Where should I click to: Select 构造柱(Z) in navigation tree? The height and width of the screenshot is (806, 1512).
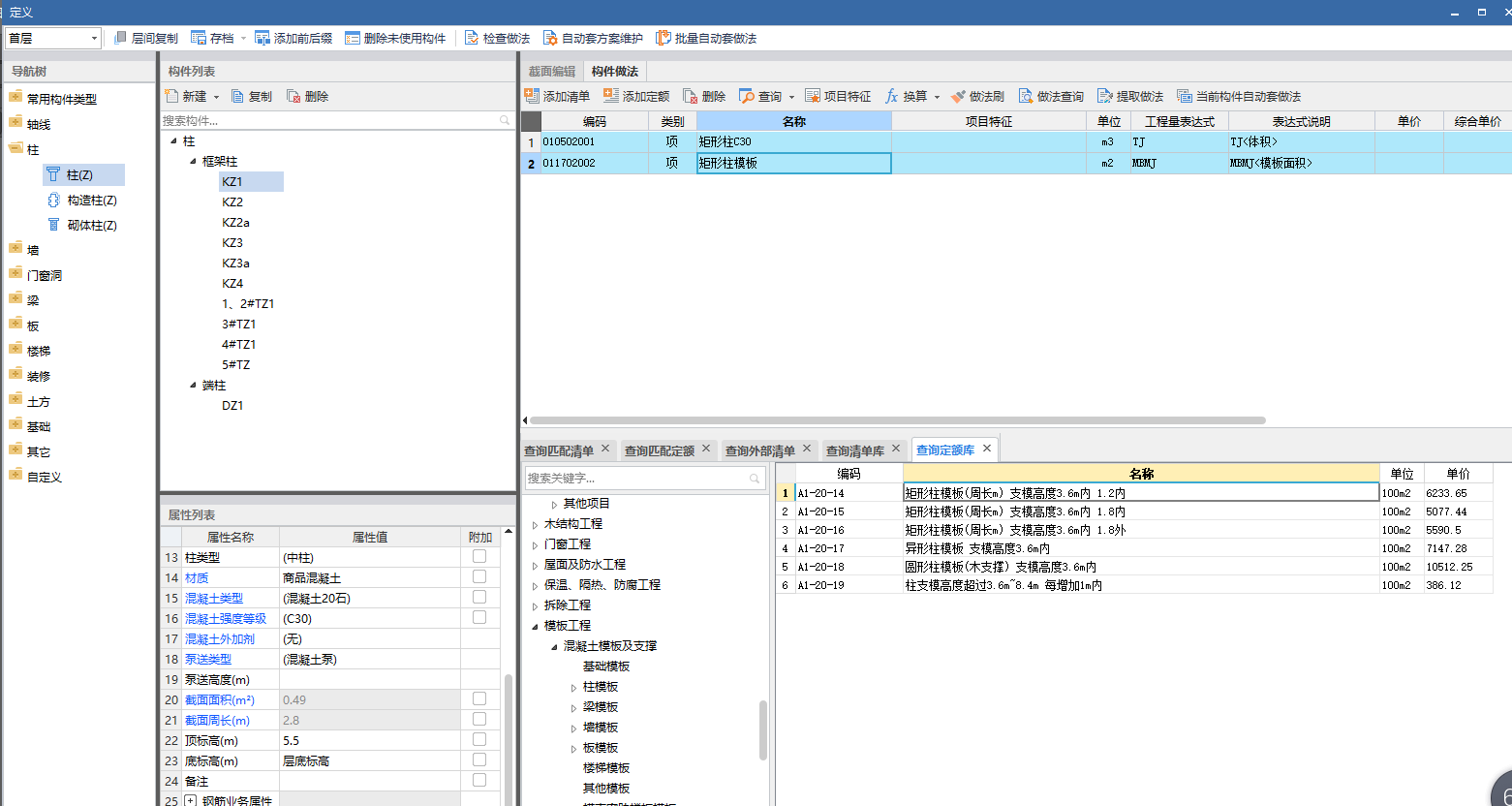[92, 201]
